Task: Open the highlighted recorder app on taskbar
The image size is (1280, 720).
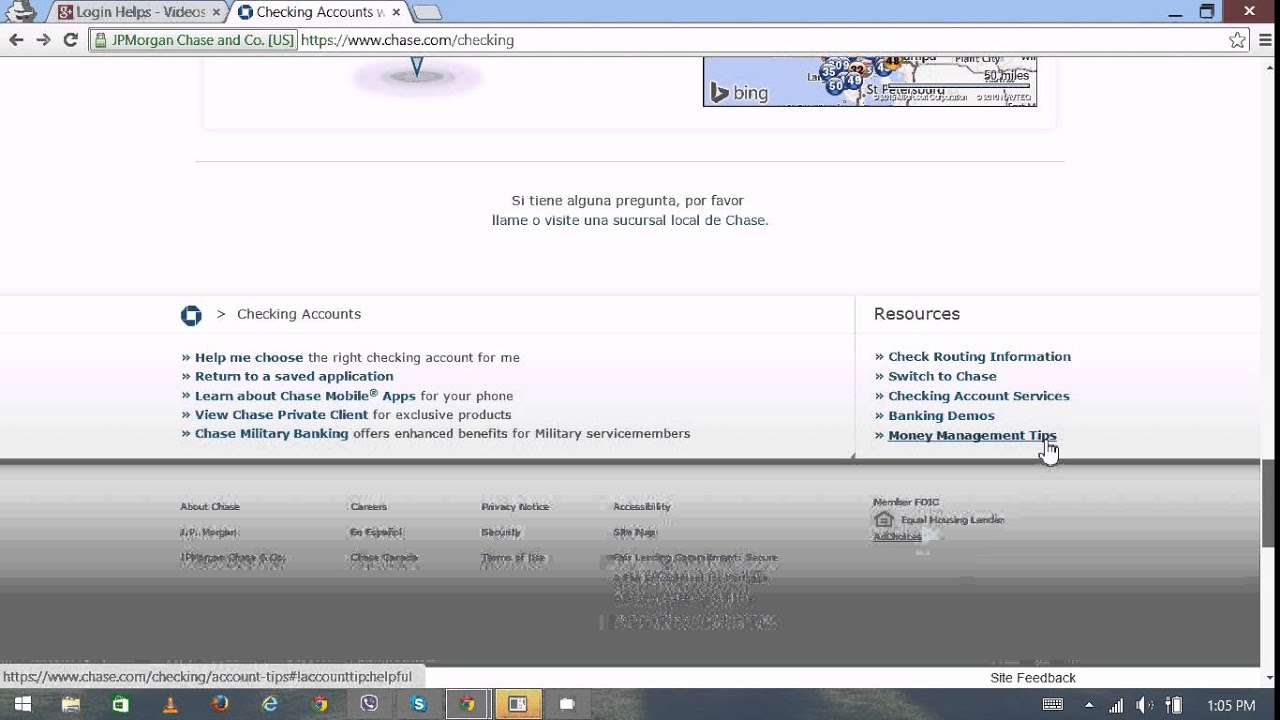Action: (x=518, y=704)
